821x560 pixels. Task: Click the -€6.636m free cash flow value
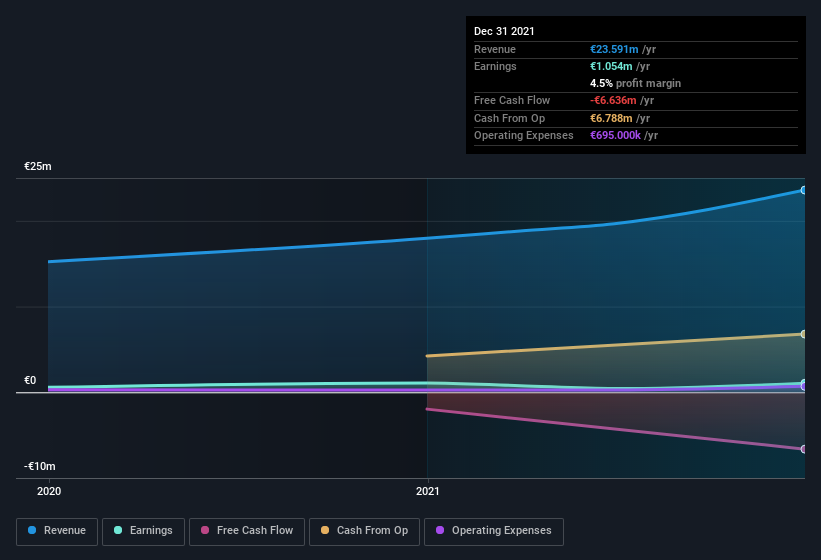613,100
